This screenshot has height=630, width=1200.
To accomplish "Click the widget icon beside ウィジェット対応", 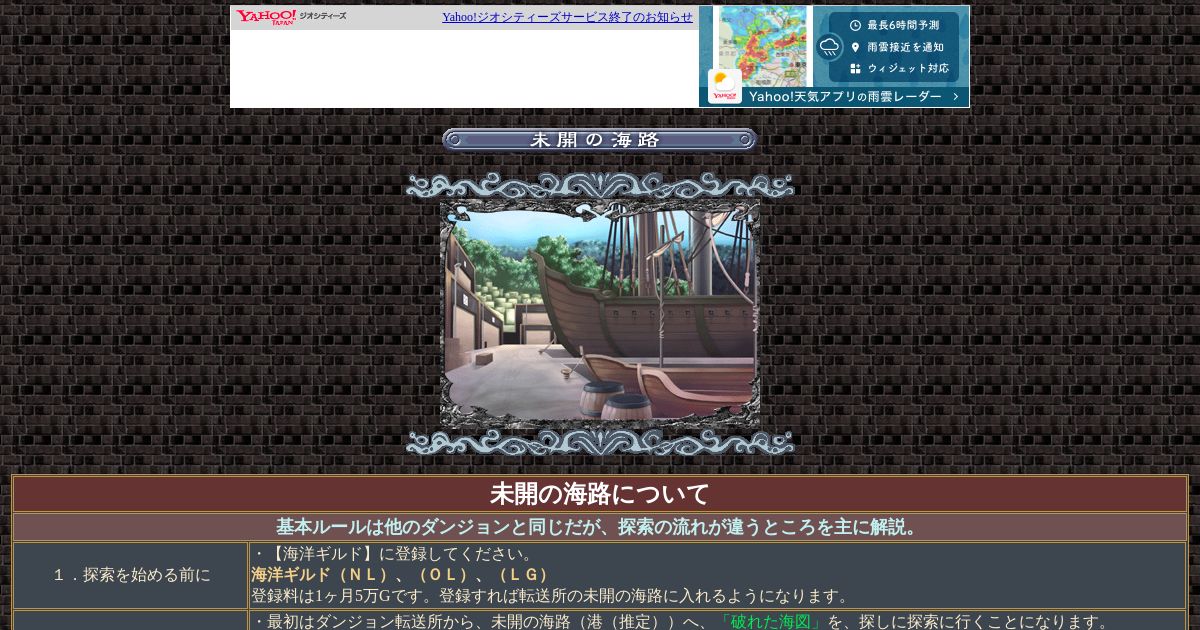I will click(855, 69).
